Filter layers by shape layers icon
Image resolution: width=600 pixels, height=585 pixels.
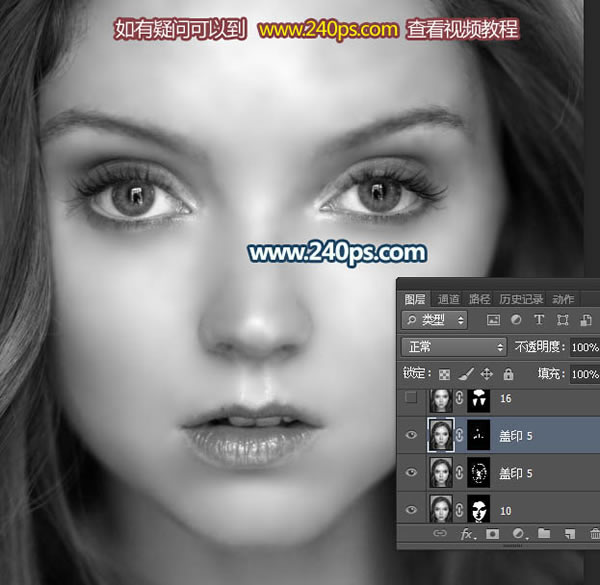pos(562,320)
